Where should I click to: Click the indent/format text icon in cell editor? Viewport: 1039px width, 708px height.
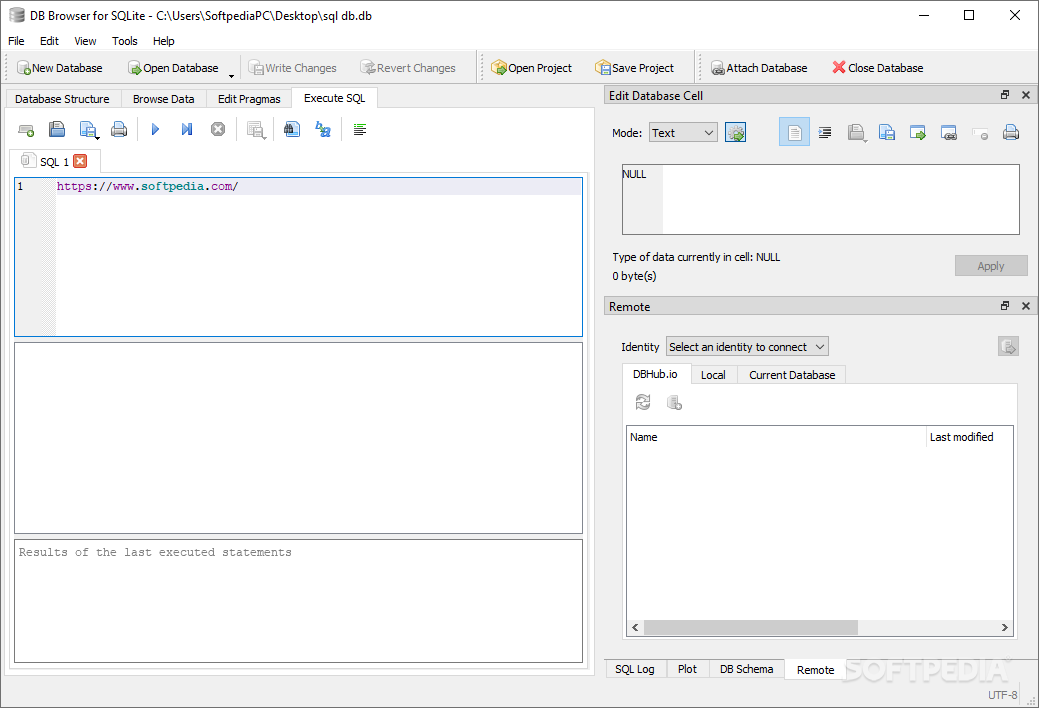coord(825,133)
